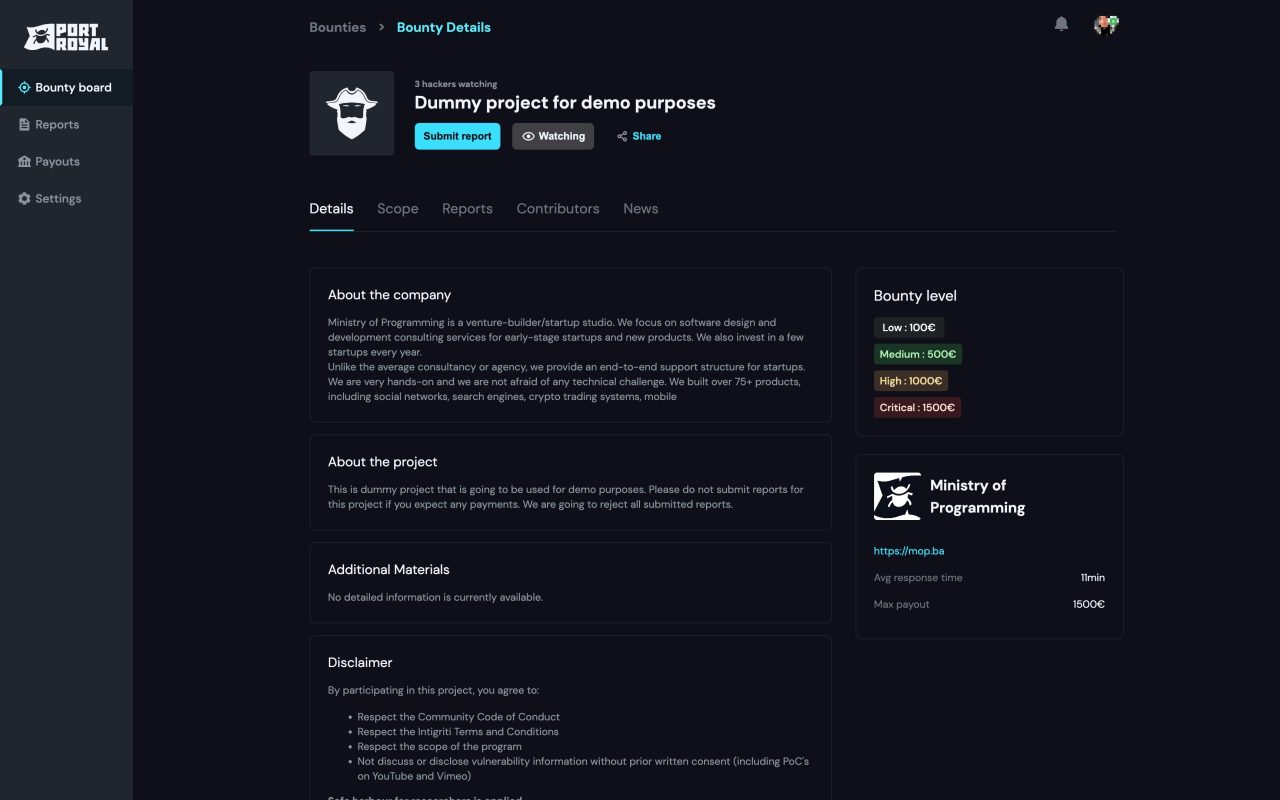1280x800 pixels.
Task: Click the pirate project thumbnail
Action: pyautogui.click(x=352, y=113)
